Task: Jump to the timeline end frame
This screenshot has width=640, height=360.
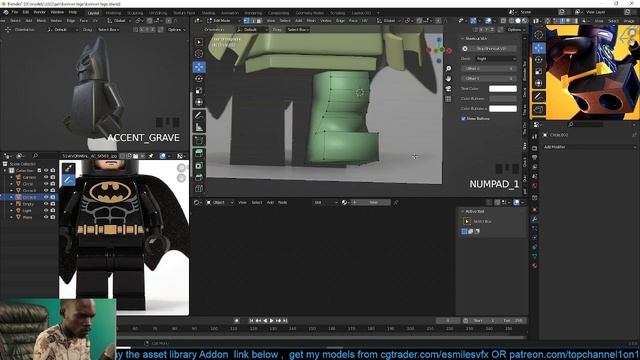Action: tap(285, 321)
